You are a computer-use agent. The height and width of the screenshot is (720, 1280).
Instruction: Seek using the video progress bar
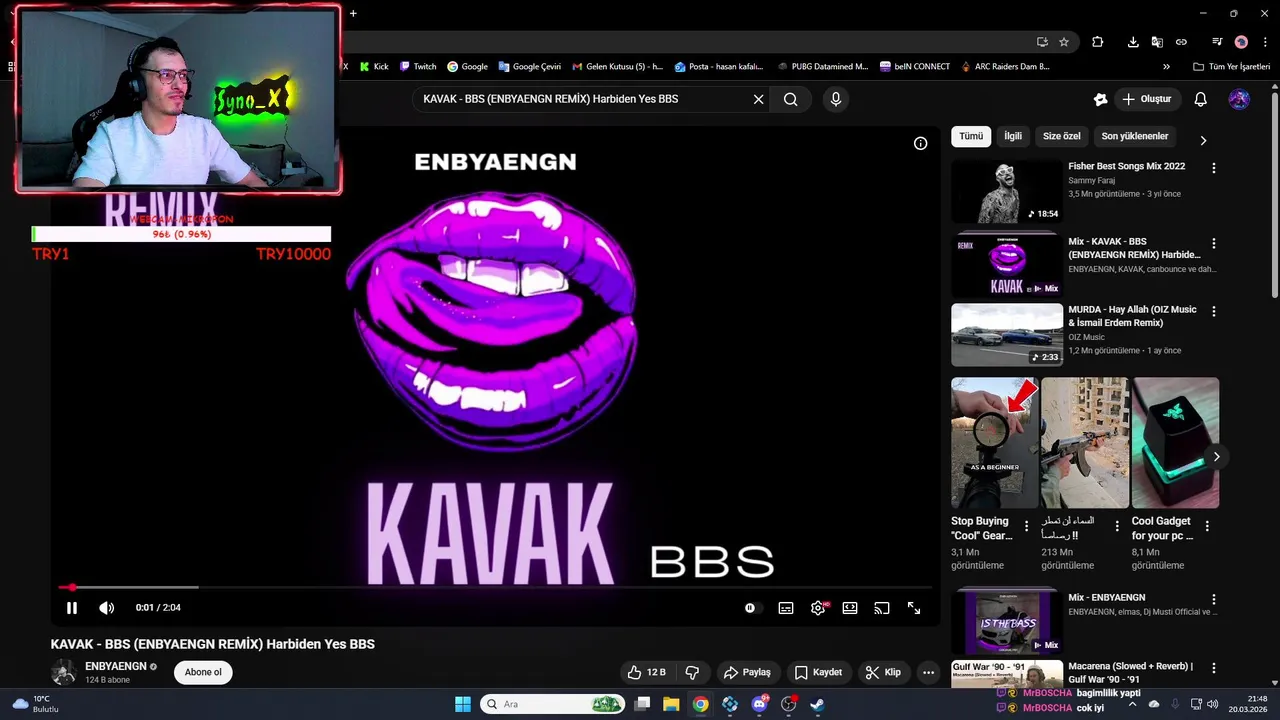coord(495,587)
